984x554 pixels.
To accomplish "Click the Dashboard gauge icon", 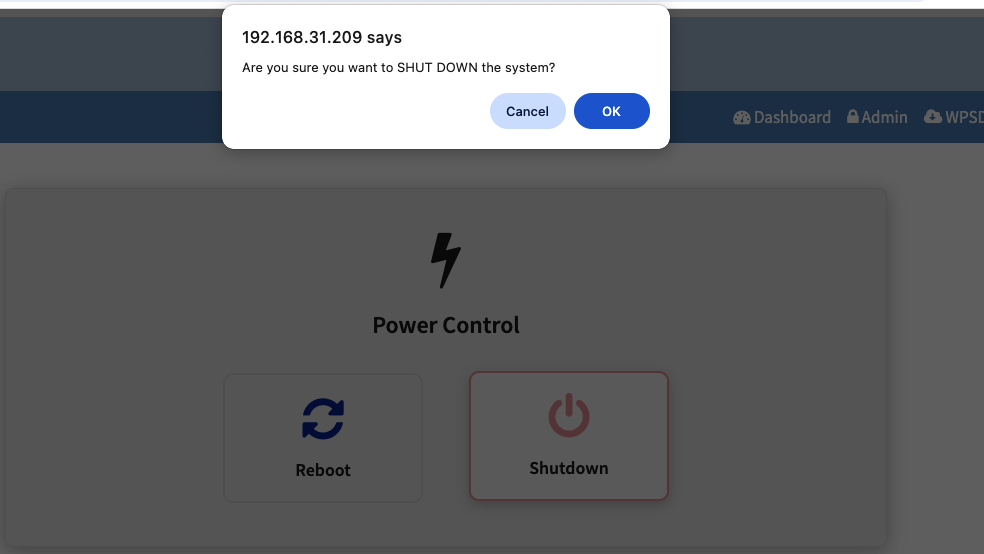I will [741, 117].
